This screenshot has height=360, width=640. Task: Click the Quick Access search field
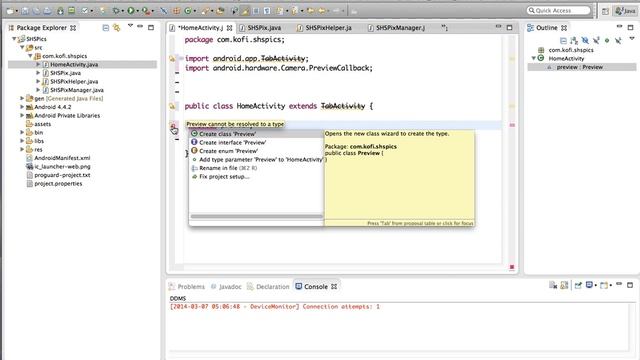558,11
